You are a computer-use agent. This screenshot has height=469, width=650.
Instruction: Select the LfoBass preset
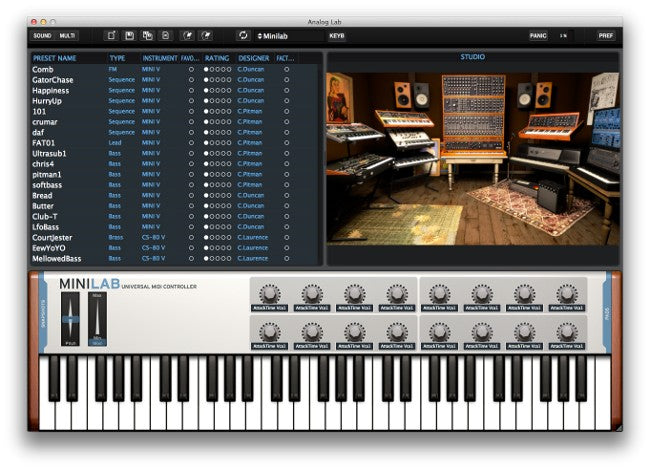tap(46, 227)
